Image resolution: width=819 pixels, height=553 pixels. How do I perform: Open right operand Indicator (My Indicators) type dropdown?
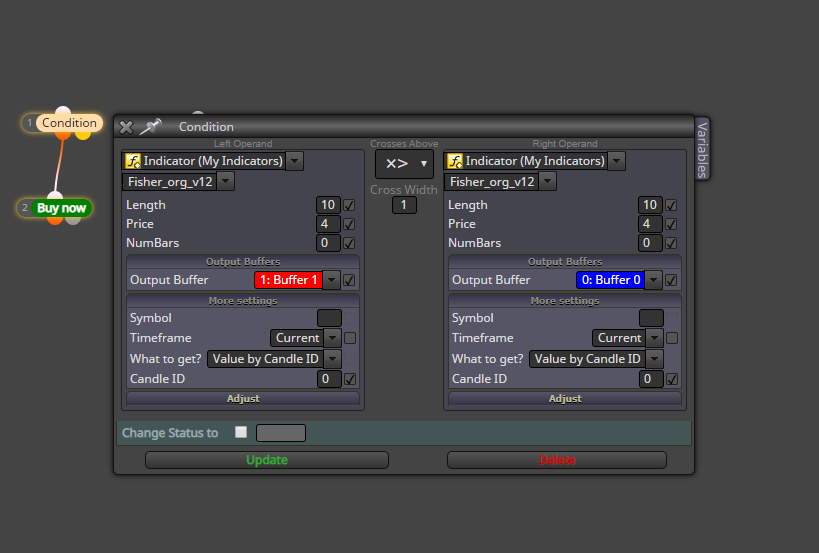(617, 161)
